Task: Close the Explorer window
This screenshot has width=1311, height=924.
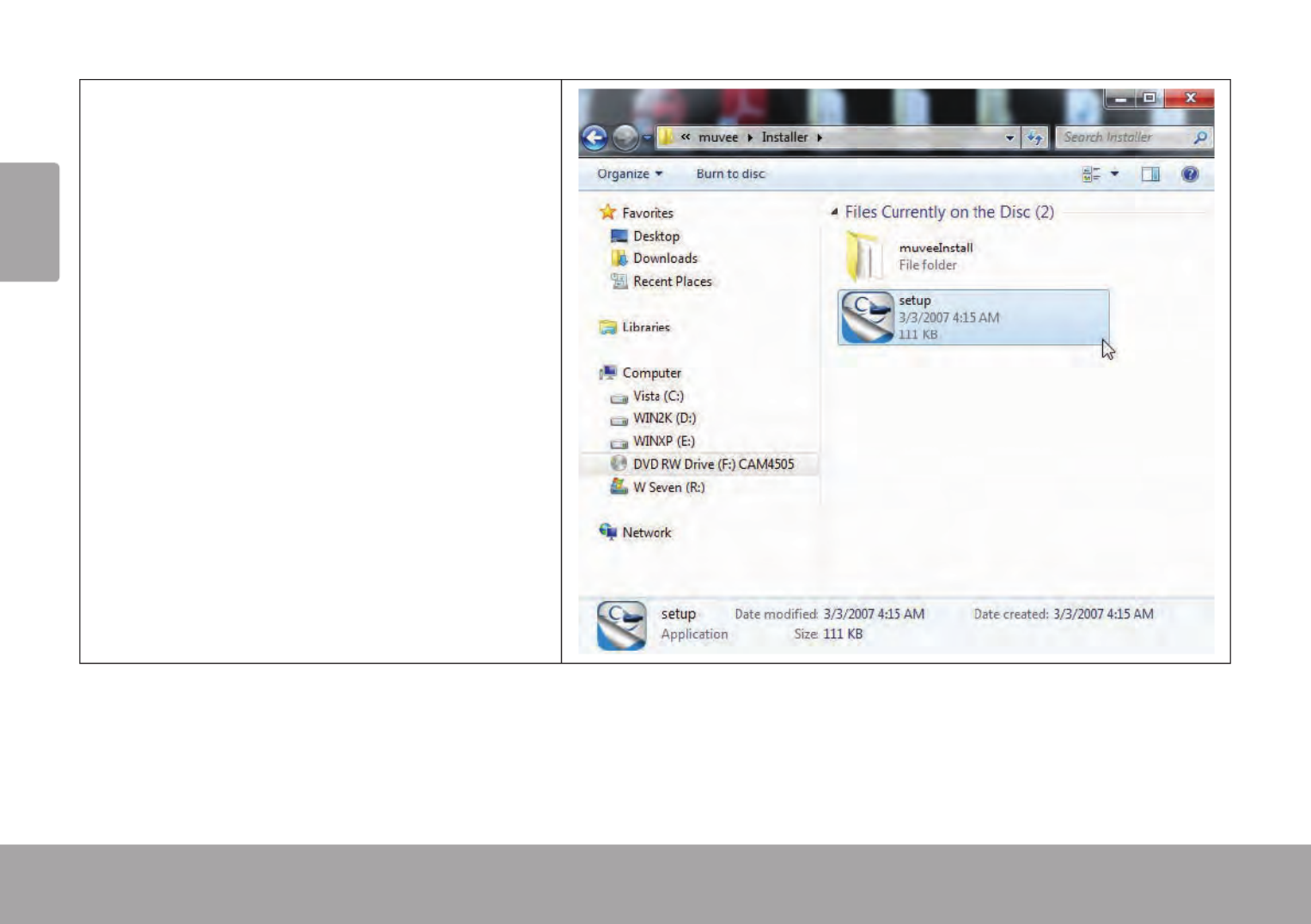Action: tap(1190, 98)
